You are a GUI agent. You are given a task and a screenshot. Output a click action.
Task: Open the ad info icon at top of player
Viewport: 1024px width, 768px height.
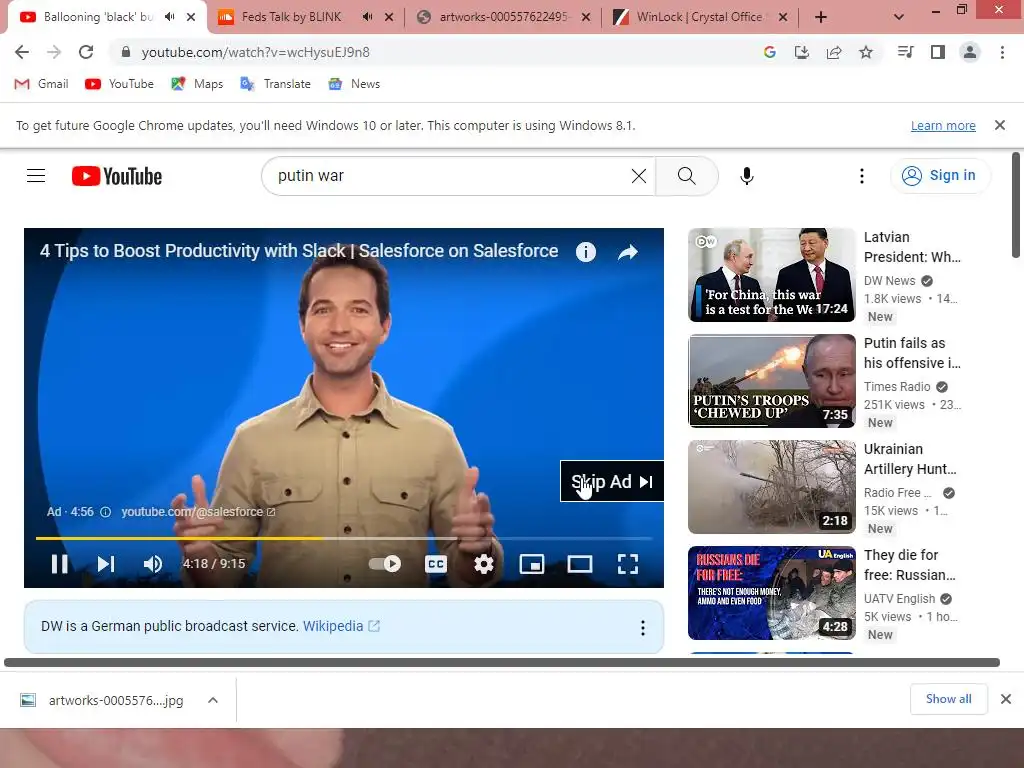click(x=586, y=252)
